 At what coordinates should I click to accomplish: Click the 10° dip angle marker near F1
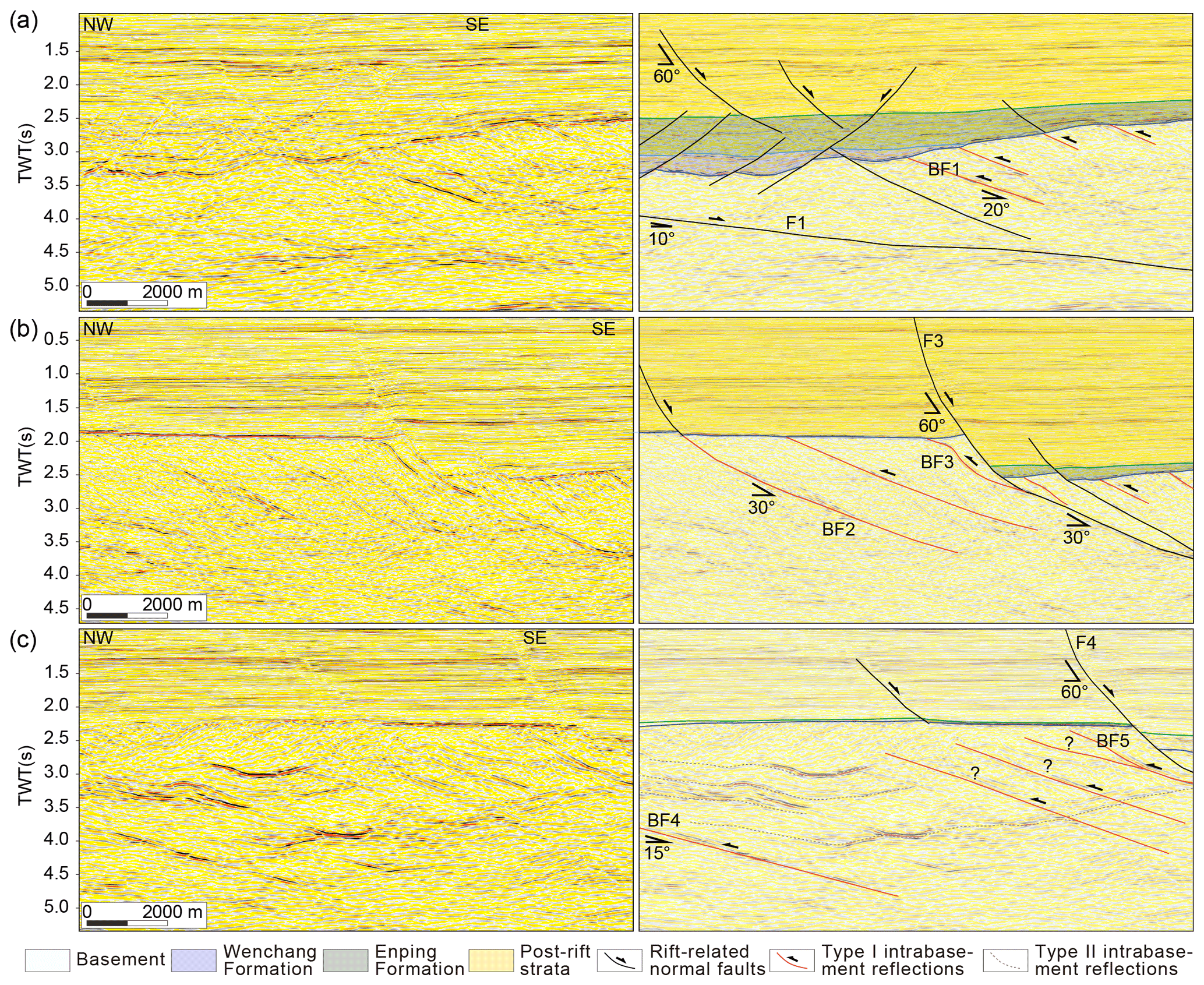tap(661, 225)
